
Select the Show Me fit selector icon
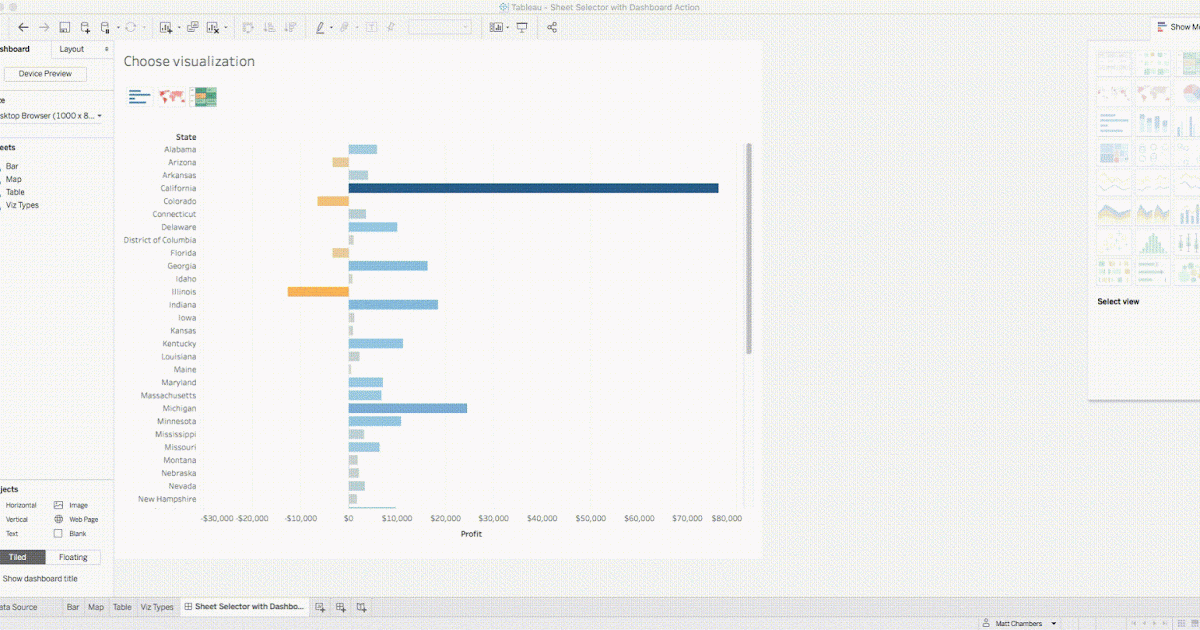tap(494, 27)
